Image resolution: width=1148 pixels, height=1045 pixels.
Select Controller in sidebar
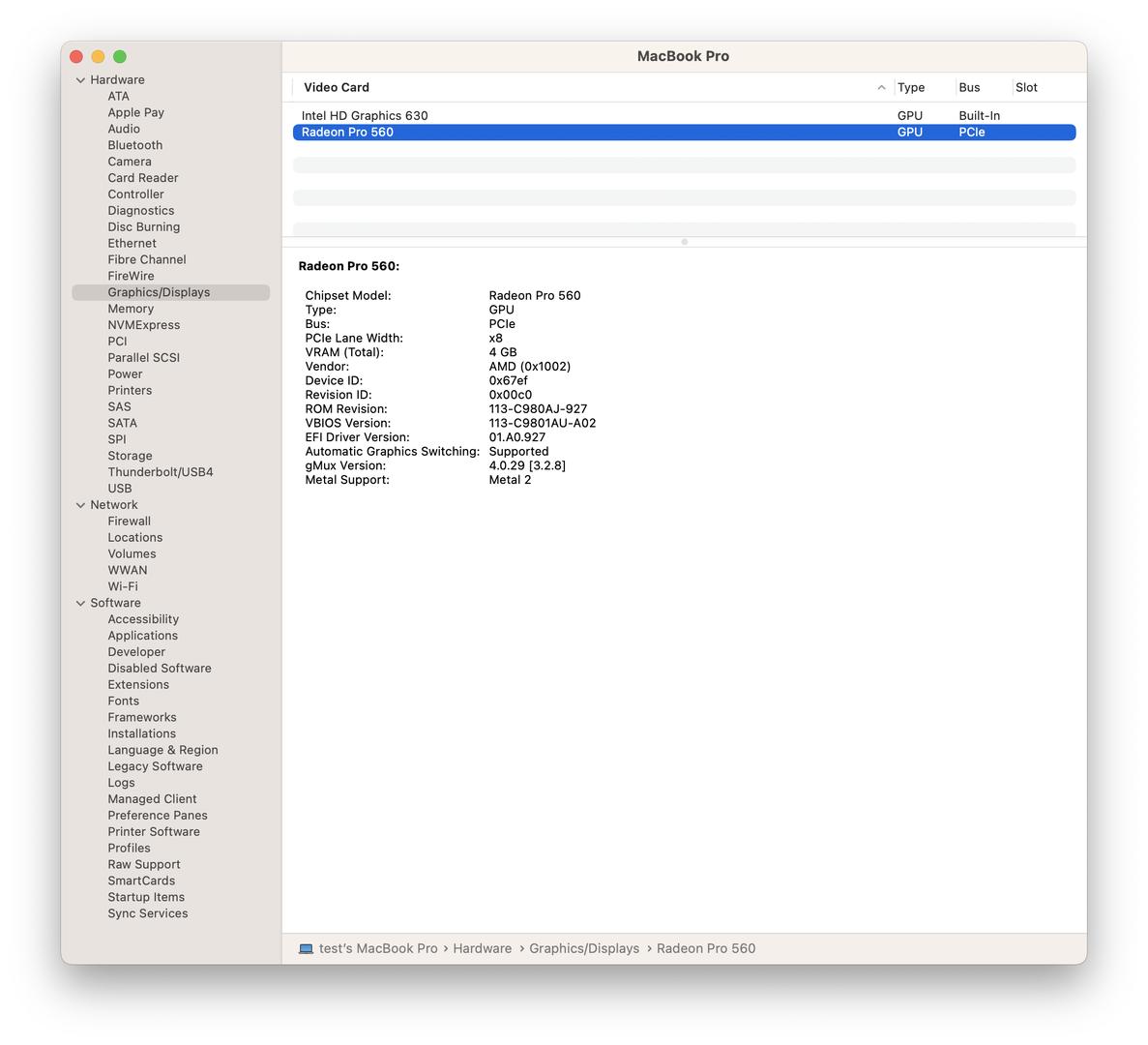135,194
